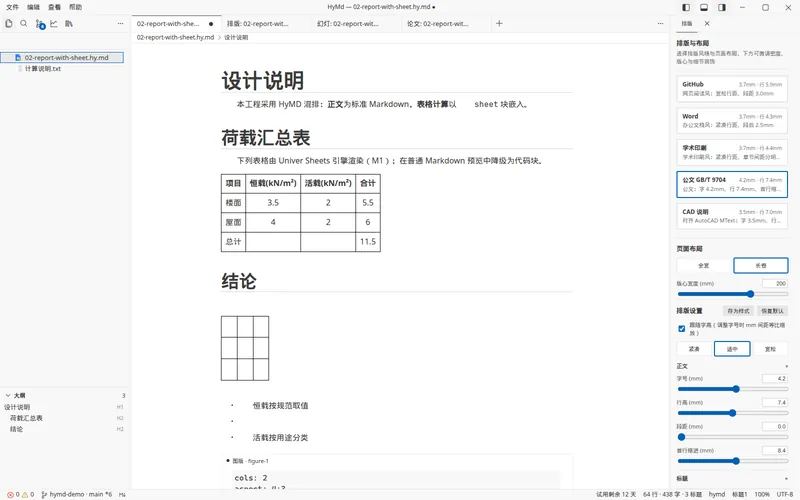Viewport: 800px width, 500px height.
Task: Open the Explorer files icon in sidebar
Action: click(x=9, y=23)
